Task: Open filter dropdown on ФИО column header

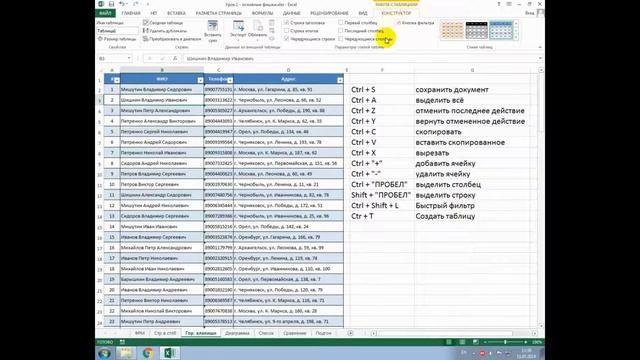Action: (200, 80)
